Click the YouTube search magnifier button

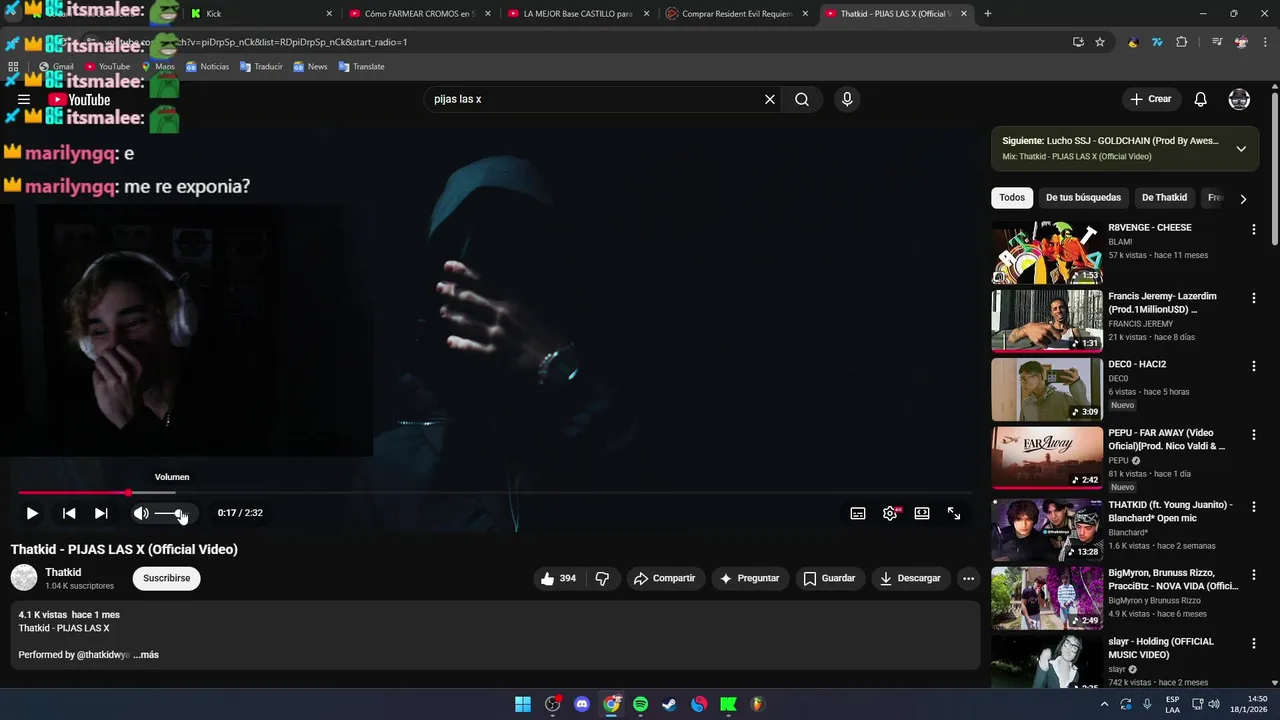802,99
